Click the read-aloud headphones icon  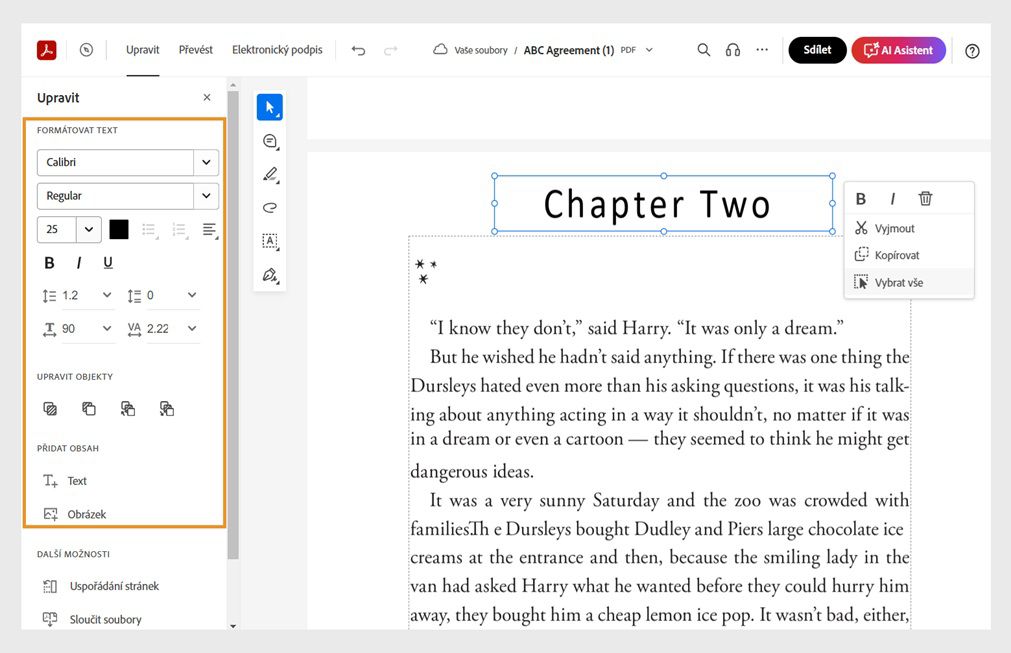coord(733,50)
